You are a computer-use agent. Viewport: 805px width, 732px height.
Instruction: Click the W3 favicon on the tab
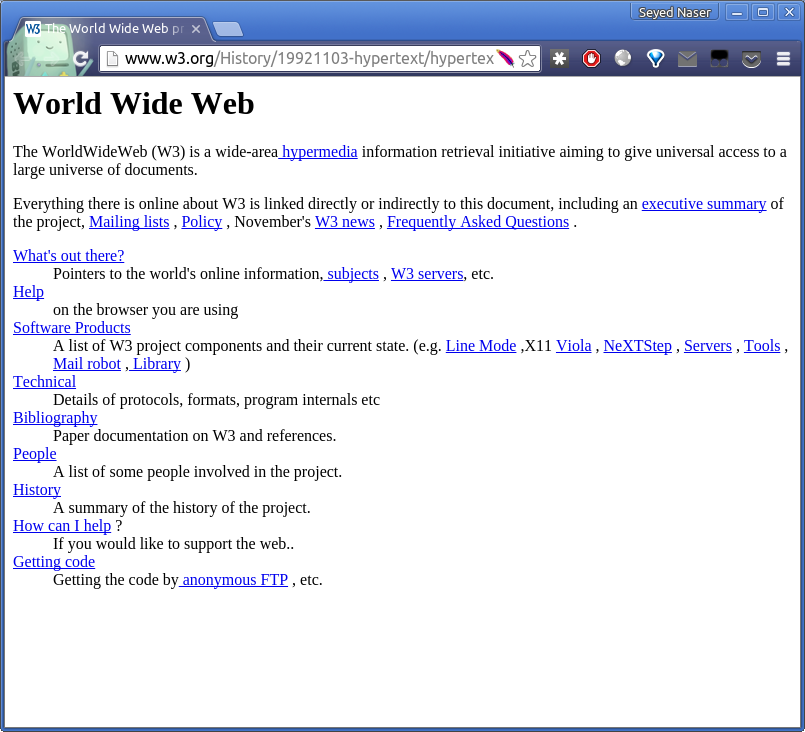point(32,28)
